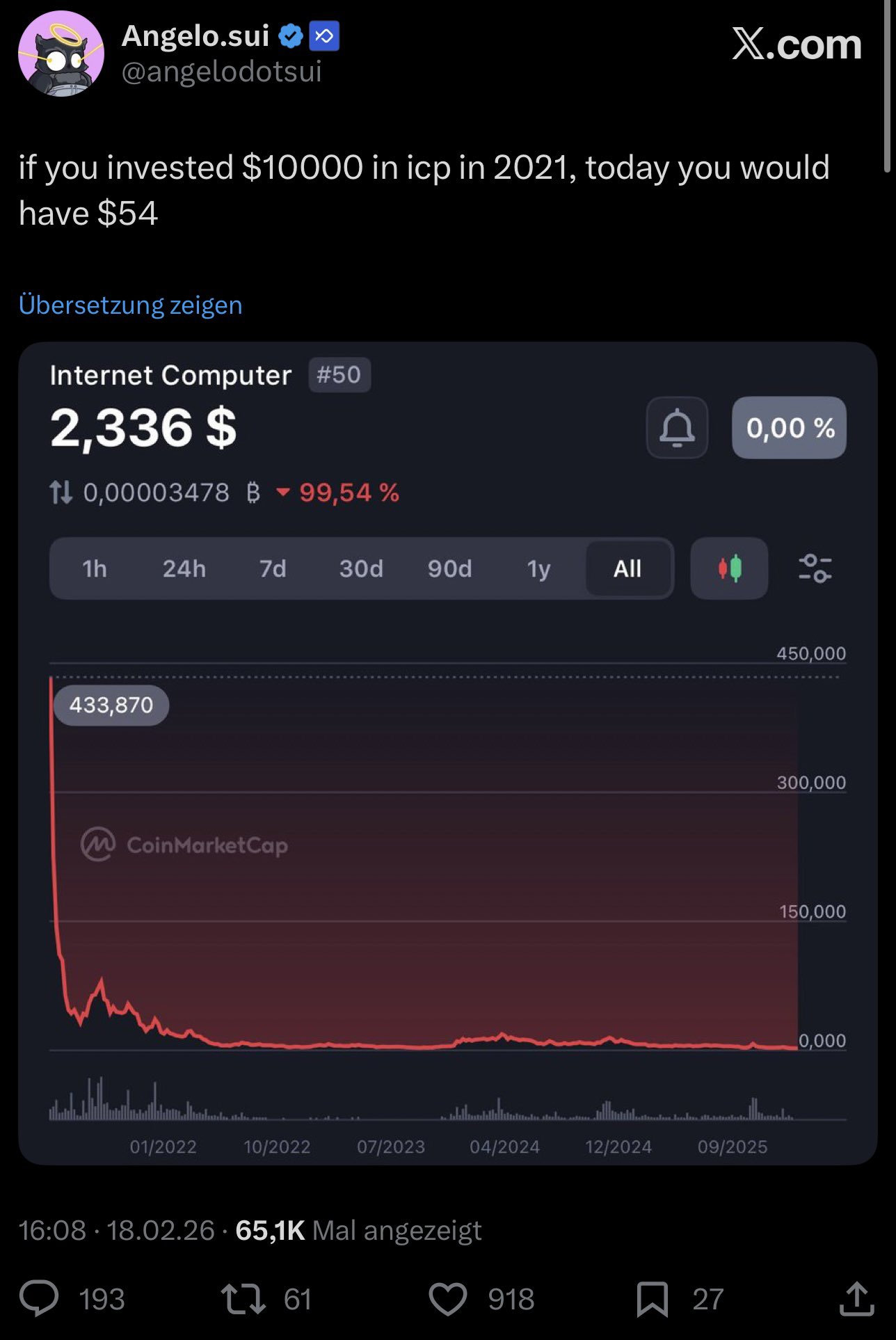Select the All timeframe tab
Screen dimensions: 896x1340
click(627, 568)
